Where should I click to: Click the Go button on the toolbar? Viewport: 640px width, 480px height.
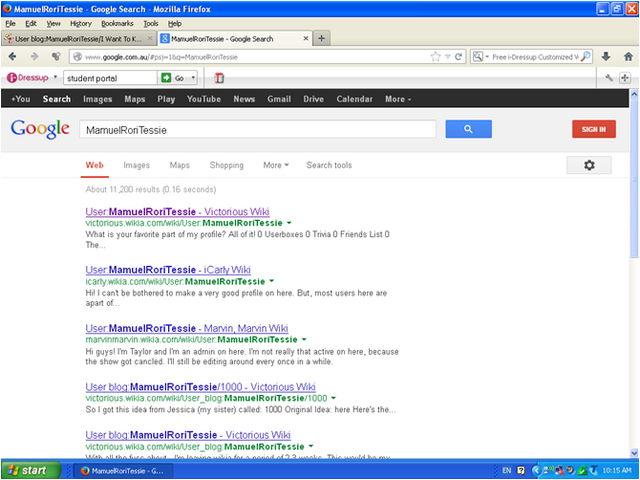coord(173,78)
